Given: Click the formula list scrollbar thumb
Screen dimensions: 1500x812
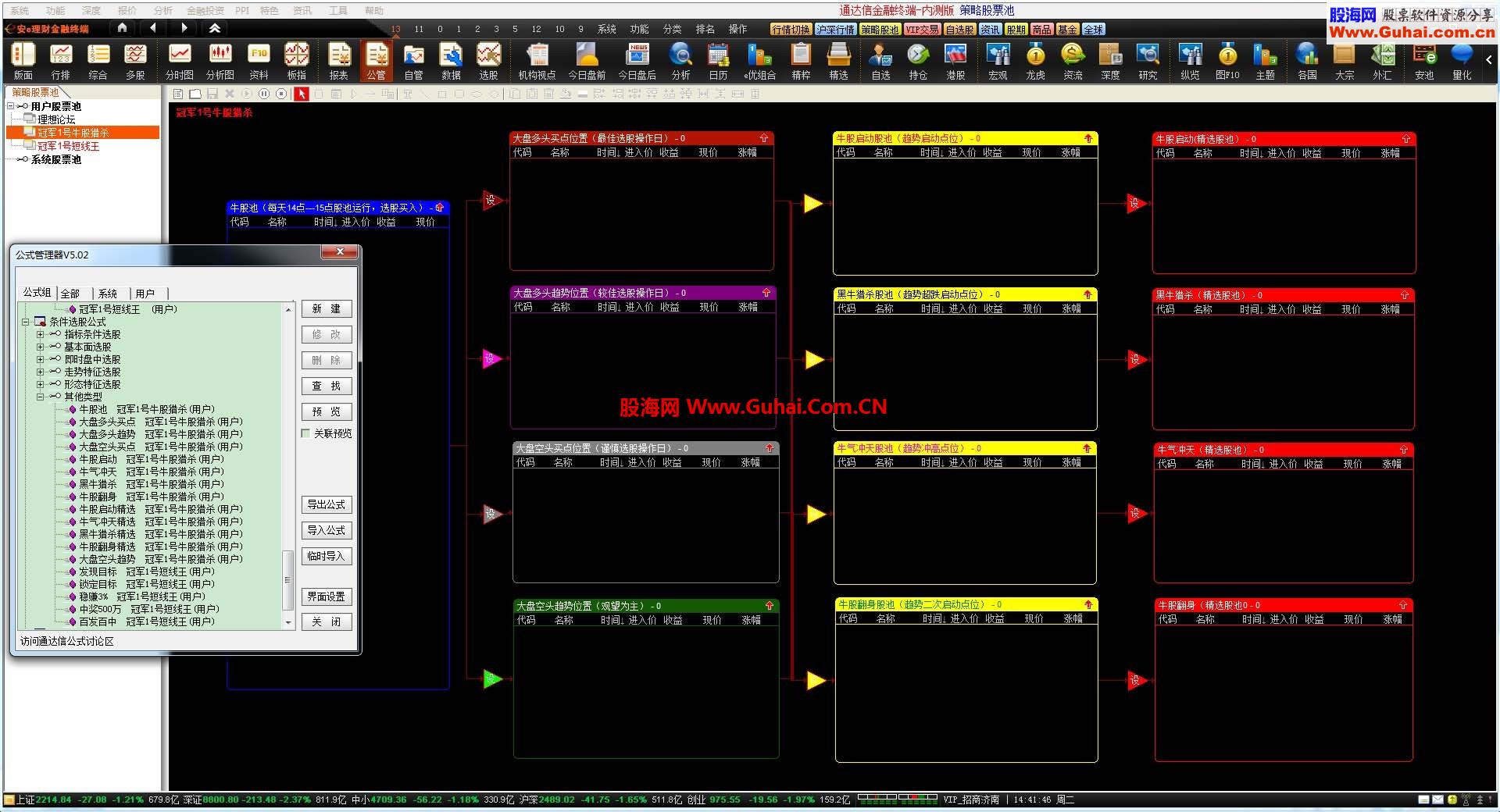Looking at the screenshot, I should click(287, 580).
